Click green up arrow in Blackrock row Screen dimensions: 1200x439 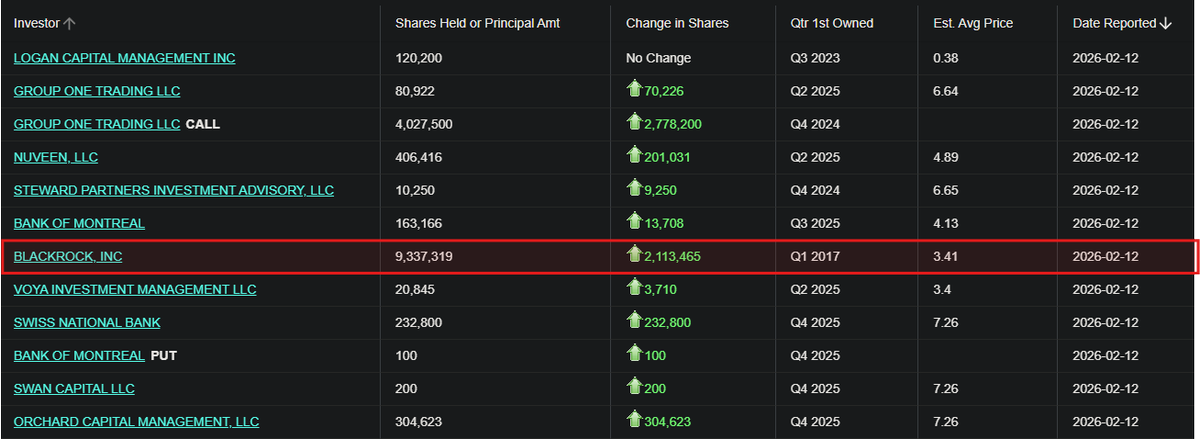pos(633,256)
